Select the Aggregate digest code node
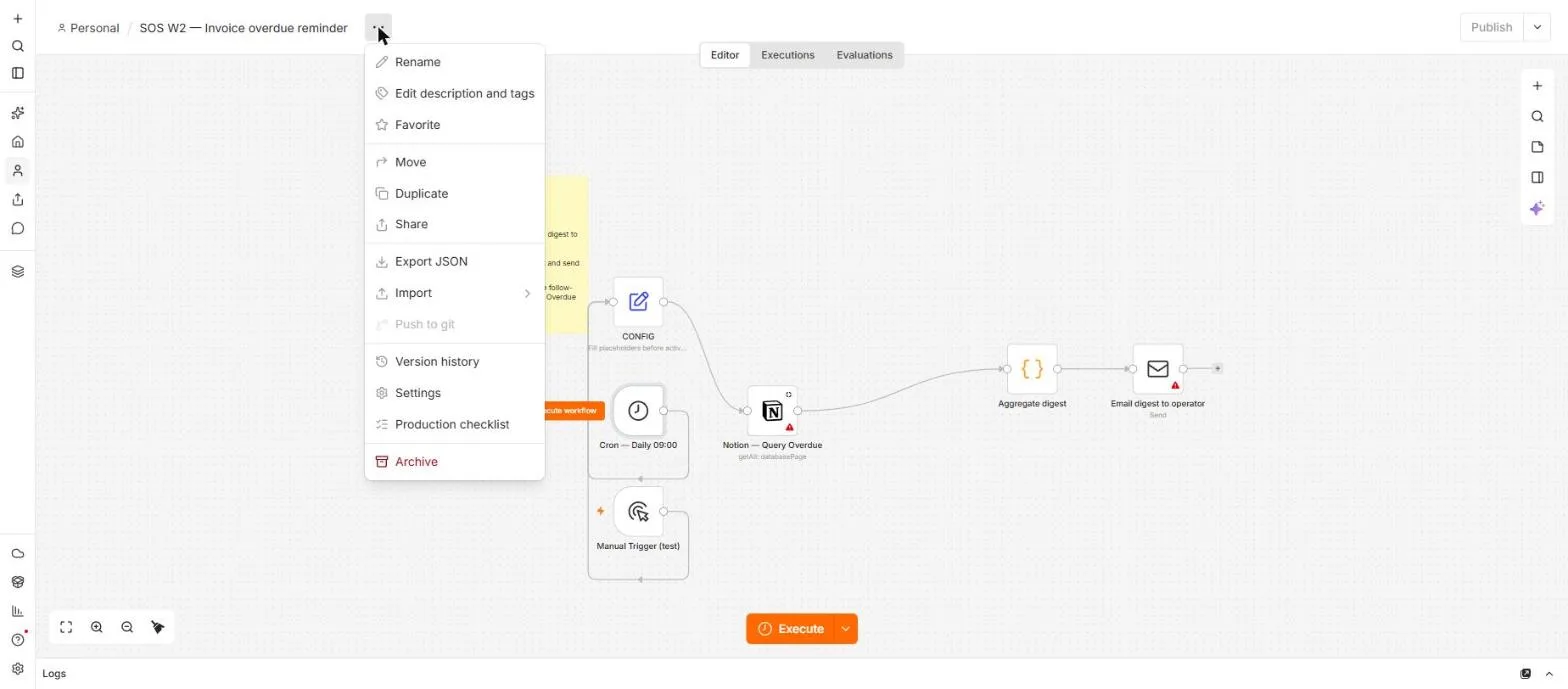The image size is (1568, 689). pos(1032,369)
